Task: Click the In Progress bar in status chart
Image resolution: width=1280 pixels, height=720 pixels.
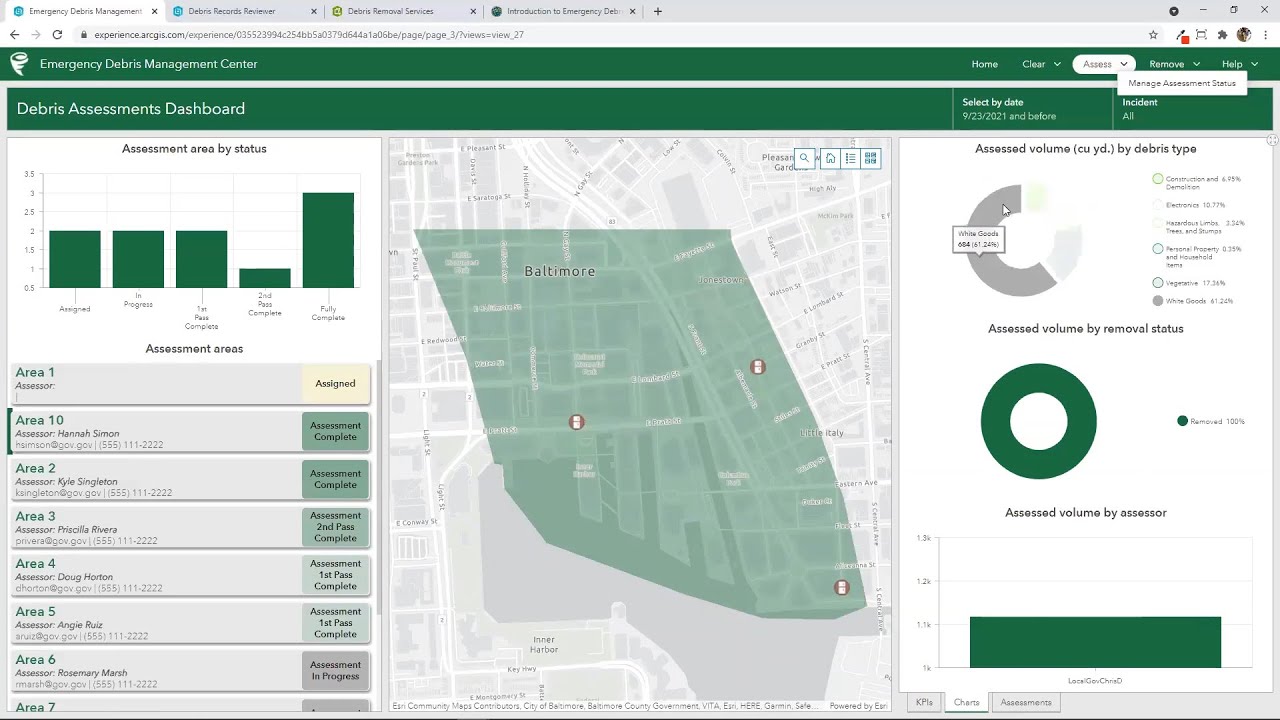Action: [x=138, y=259]
